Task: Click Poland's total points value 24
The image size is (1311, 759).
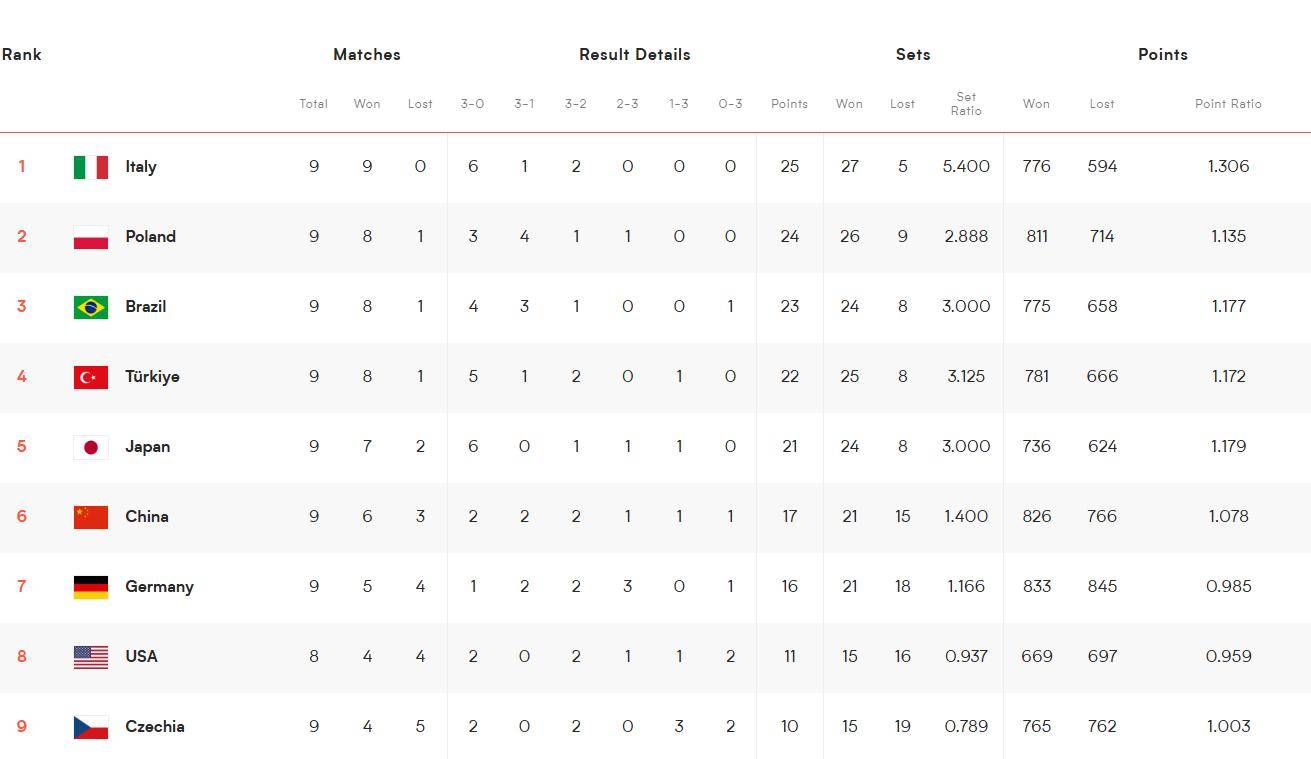Action: click(790, 237)
